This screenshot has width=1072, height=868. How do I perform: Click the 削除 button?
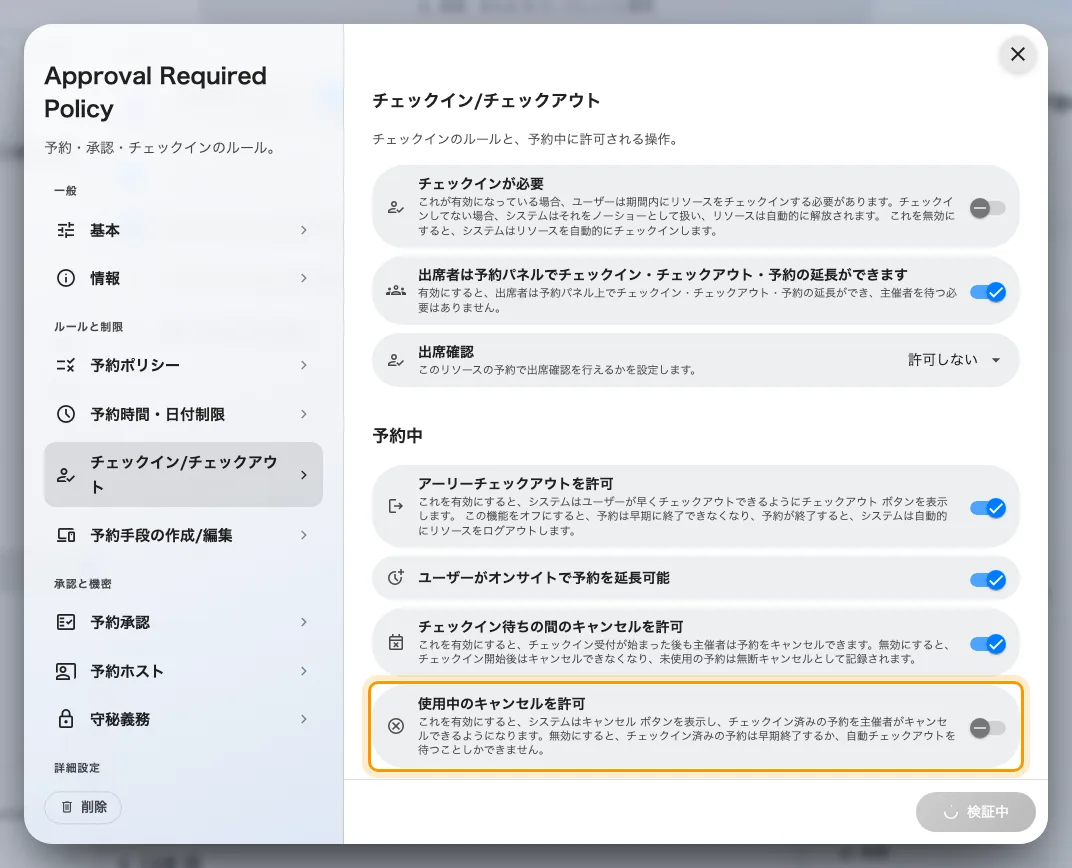pyautogui.click(x=83, y=807)
